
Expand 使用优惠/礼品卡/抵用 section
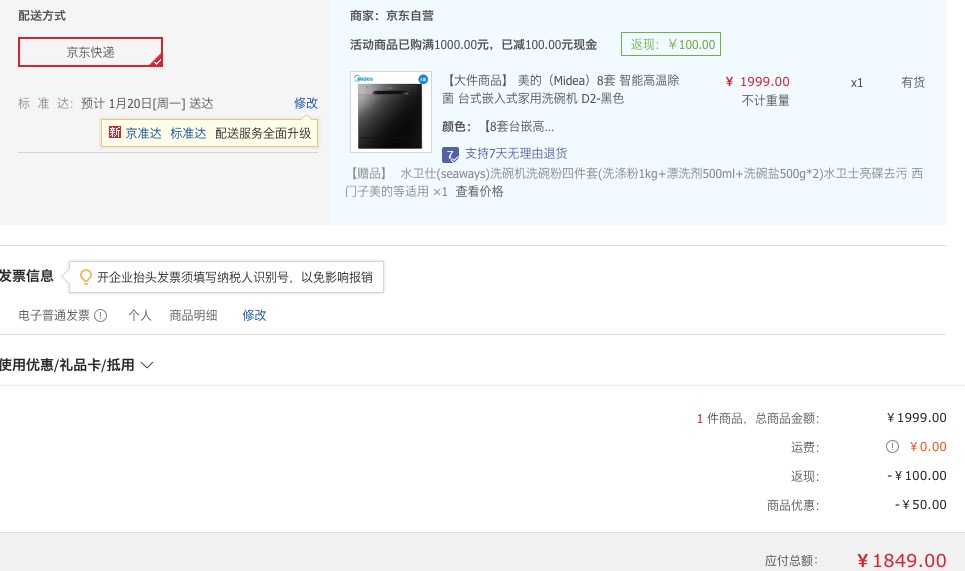[76, 365]
